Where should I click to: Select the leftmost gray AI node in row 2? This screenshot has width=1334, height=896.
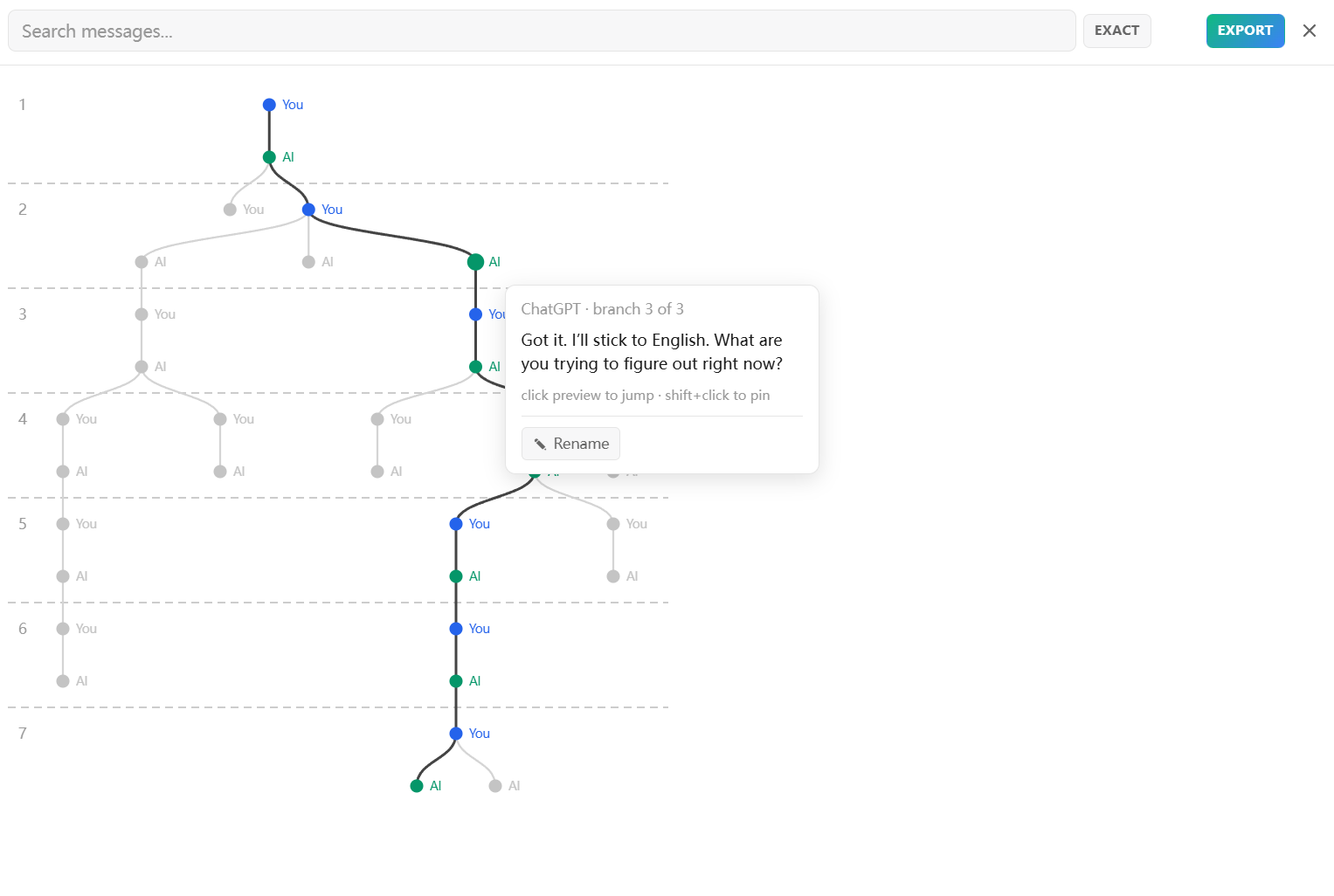coord(142,262)
